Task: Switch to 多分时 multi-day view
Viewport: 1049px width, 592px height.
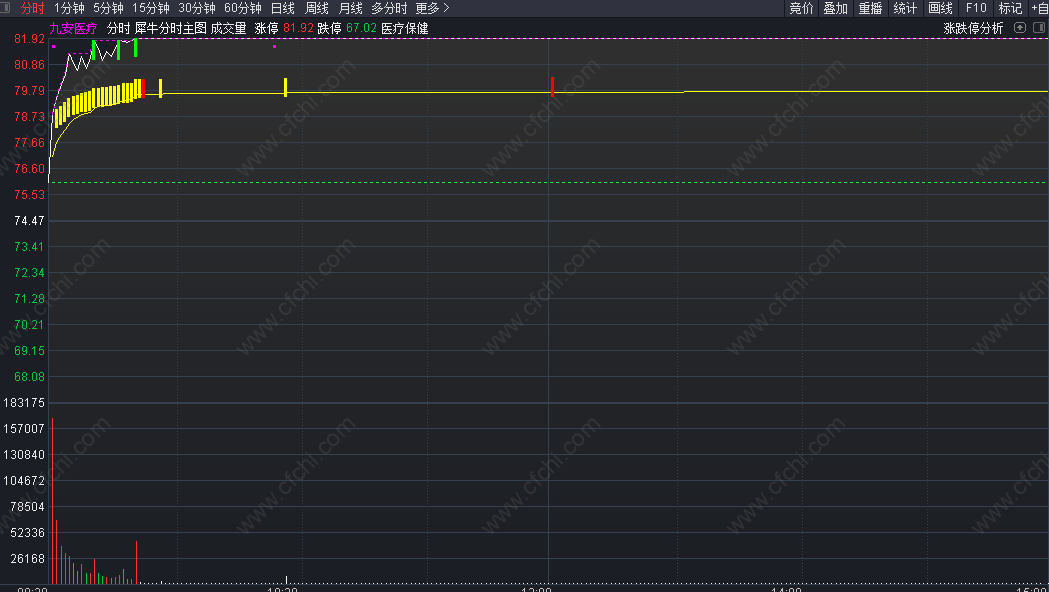Action: 389,8
